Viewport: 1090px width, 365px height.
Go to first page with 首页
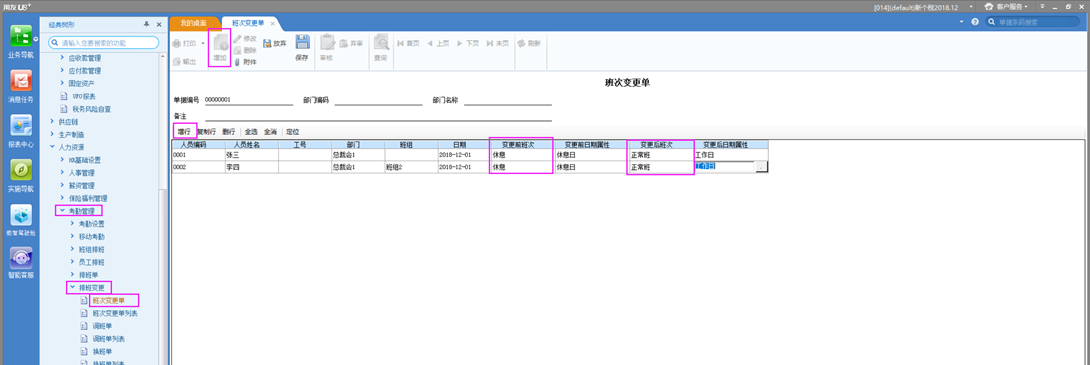point(408,43)
